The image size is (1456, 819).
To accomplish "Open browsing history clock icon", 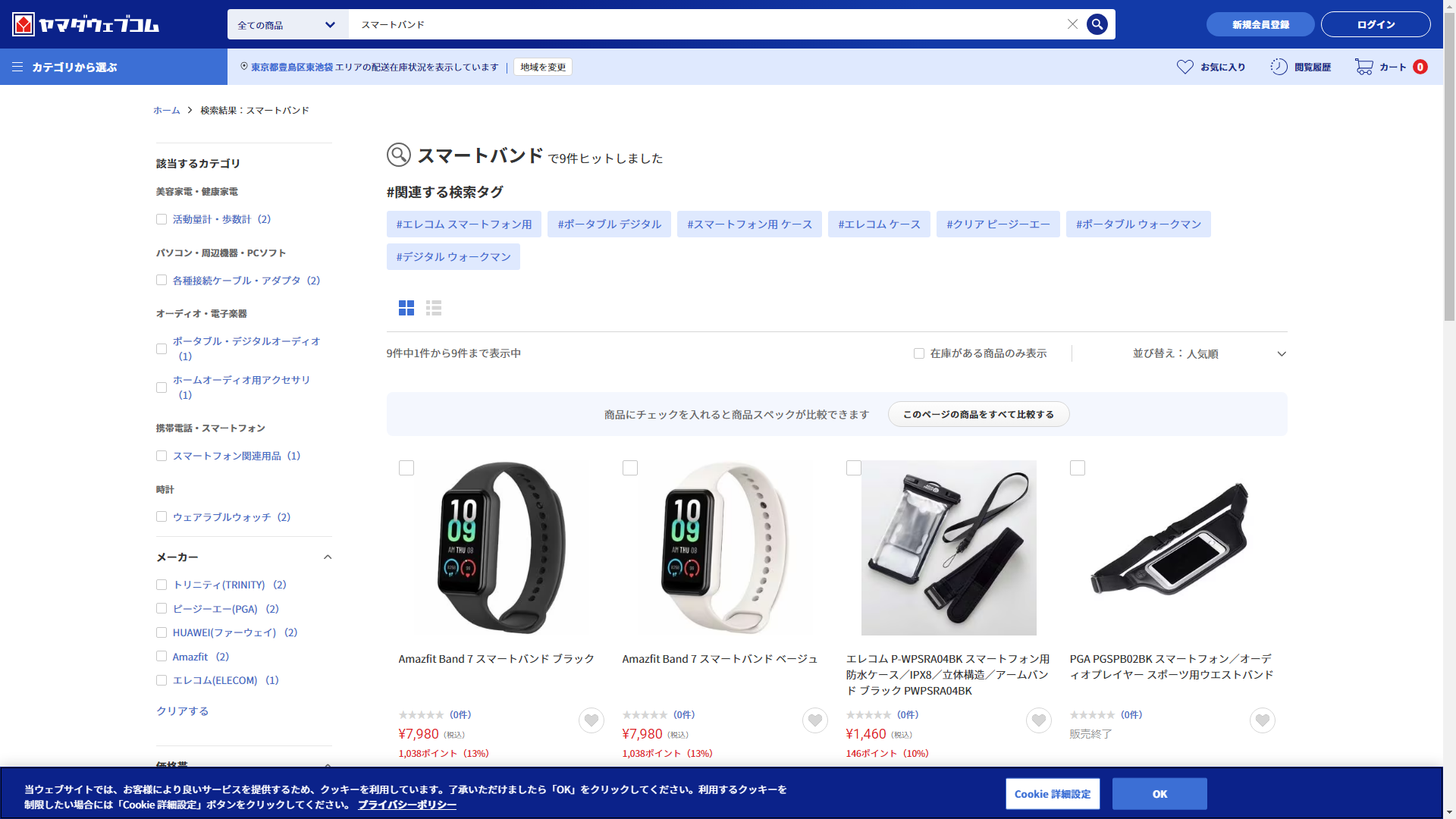I will pos(1279,67).
